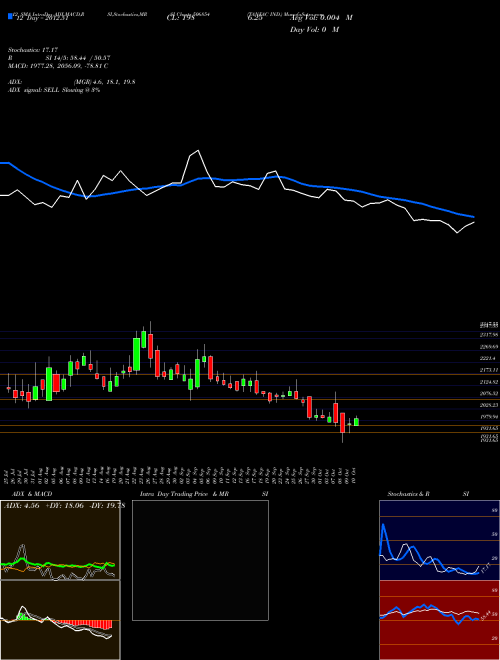Click the "Day Vol: 0 M" label
This screenshot has width=500, height=660.
314,30
